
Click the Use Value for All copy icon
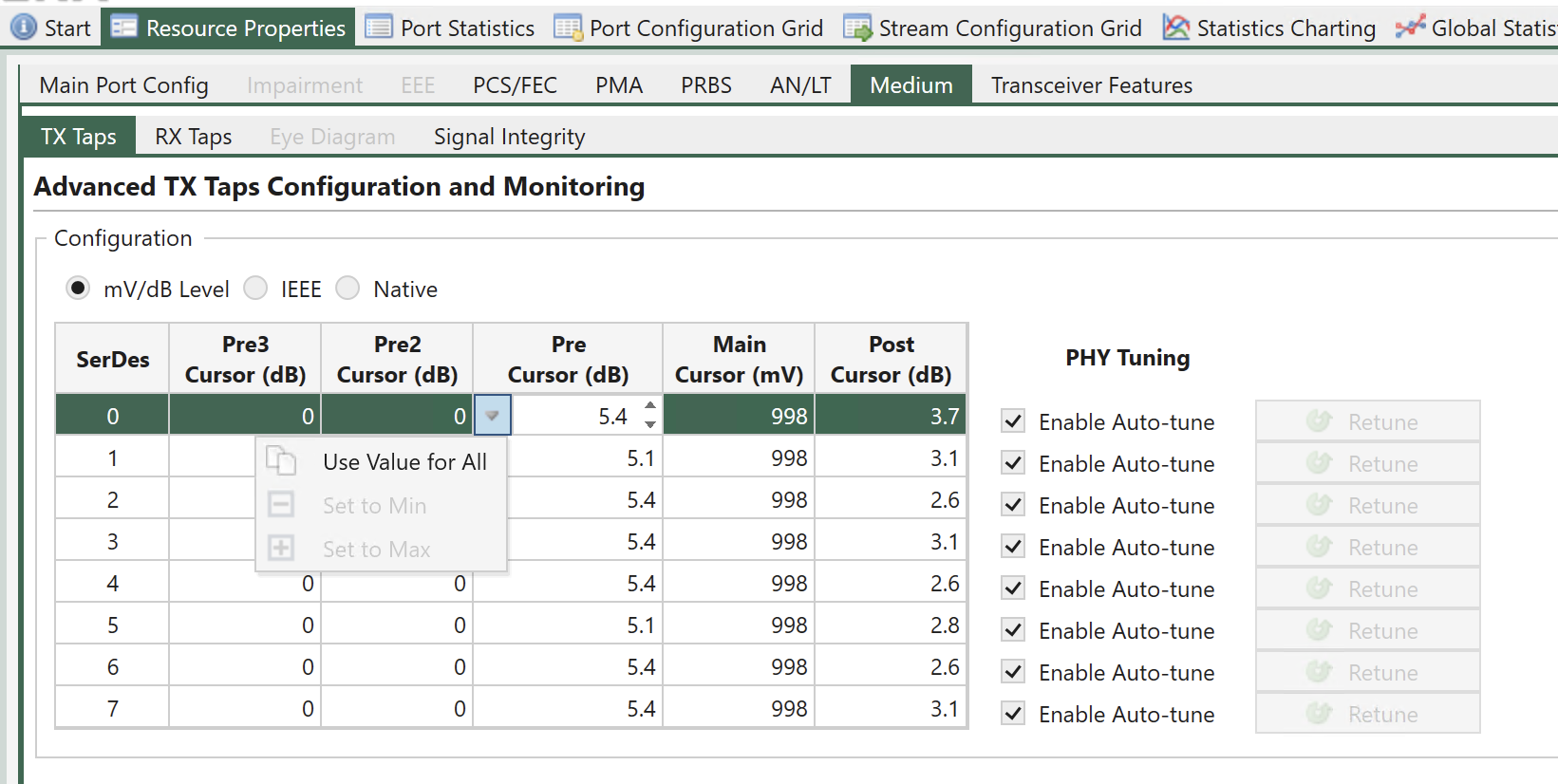[281, 460]
